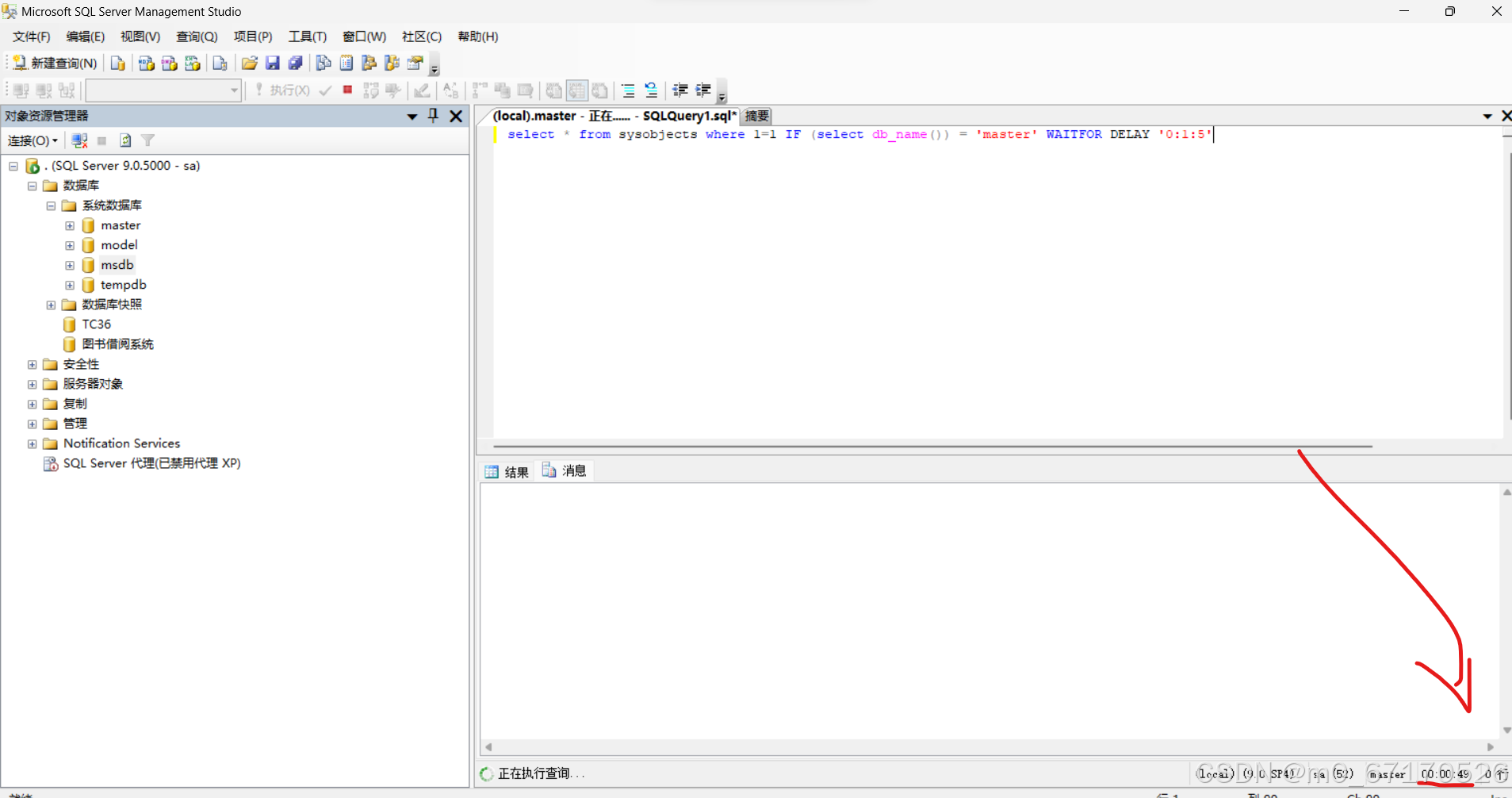Toggle Results to Text mode
1512x798 pixels.
pyautogui.click(x=554, y=90)
